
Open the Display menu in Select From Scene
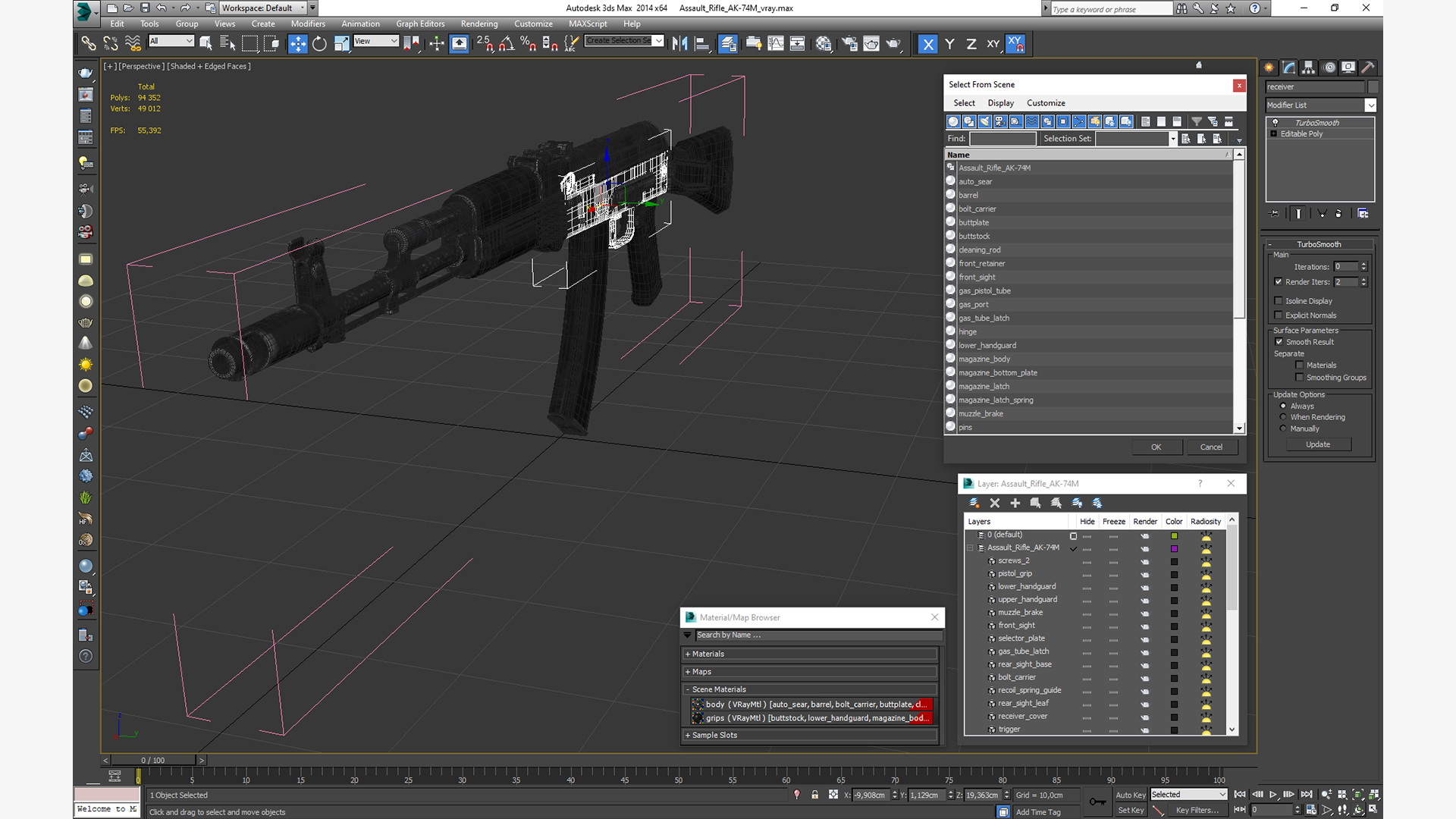pyautogui.click(x=1000, y=103)
